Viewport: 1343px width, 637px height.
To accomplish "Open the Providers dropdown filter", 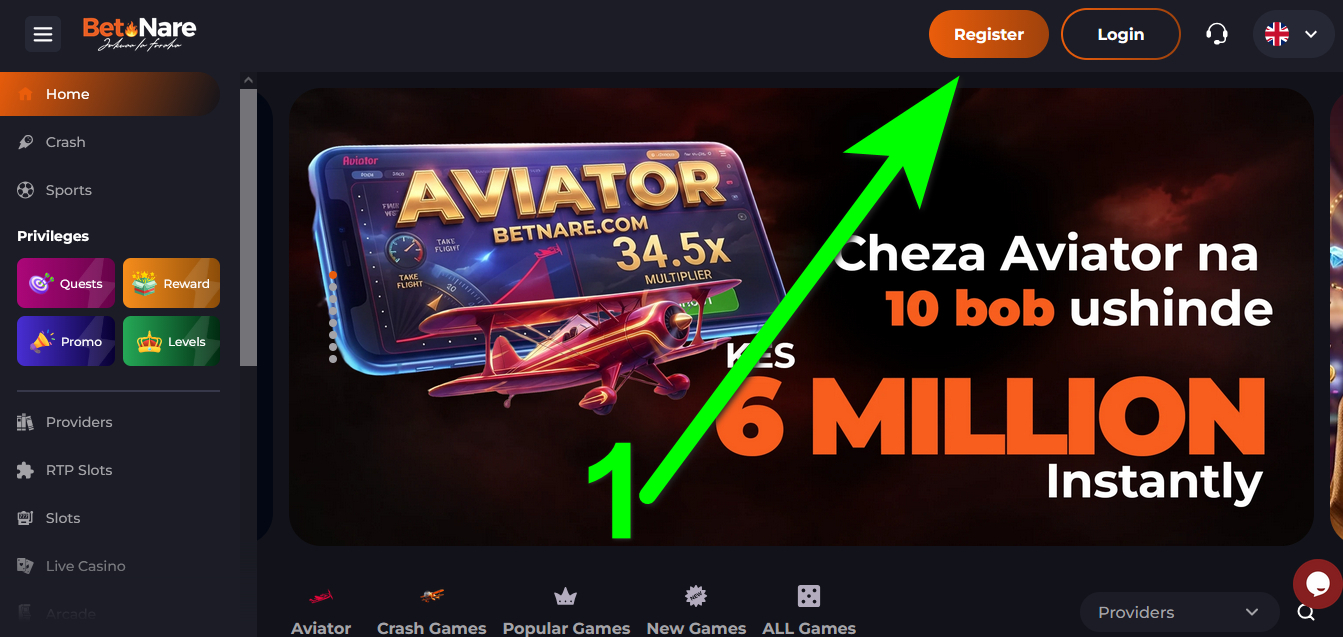I will pyautogui.click(x=1179, y=612).
